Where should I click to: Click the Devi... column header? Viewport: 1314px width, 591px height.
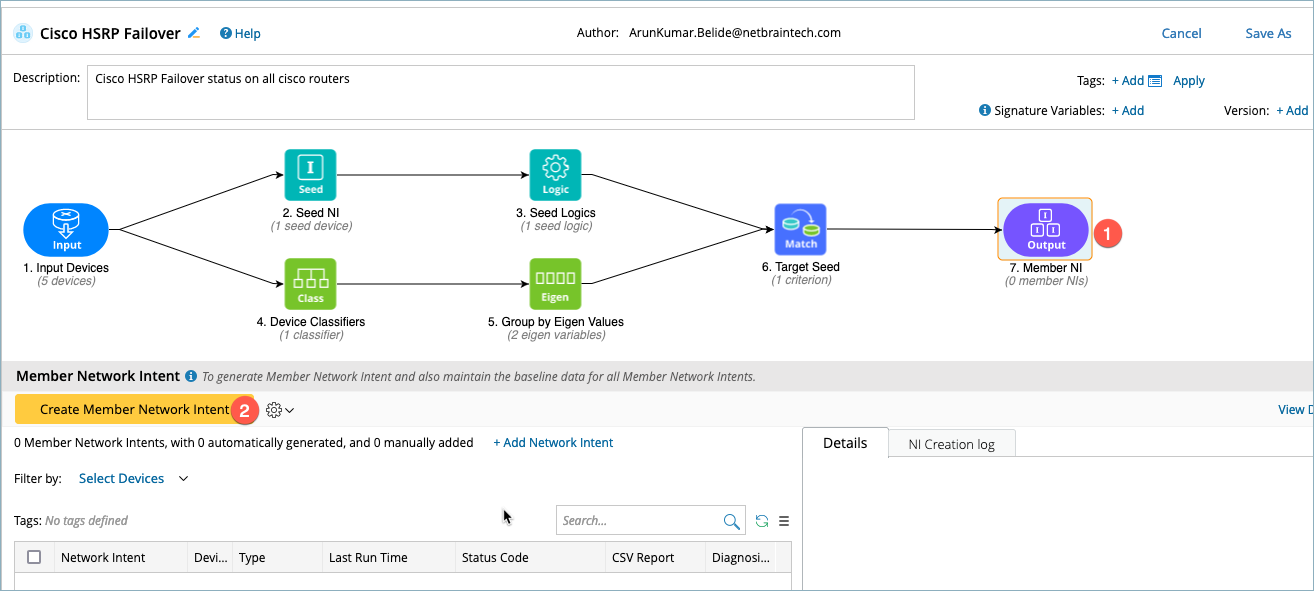[210, 558]
